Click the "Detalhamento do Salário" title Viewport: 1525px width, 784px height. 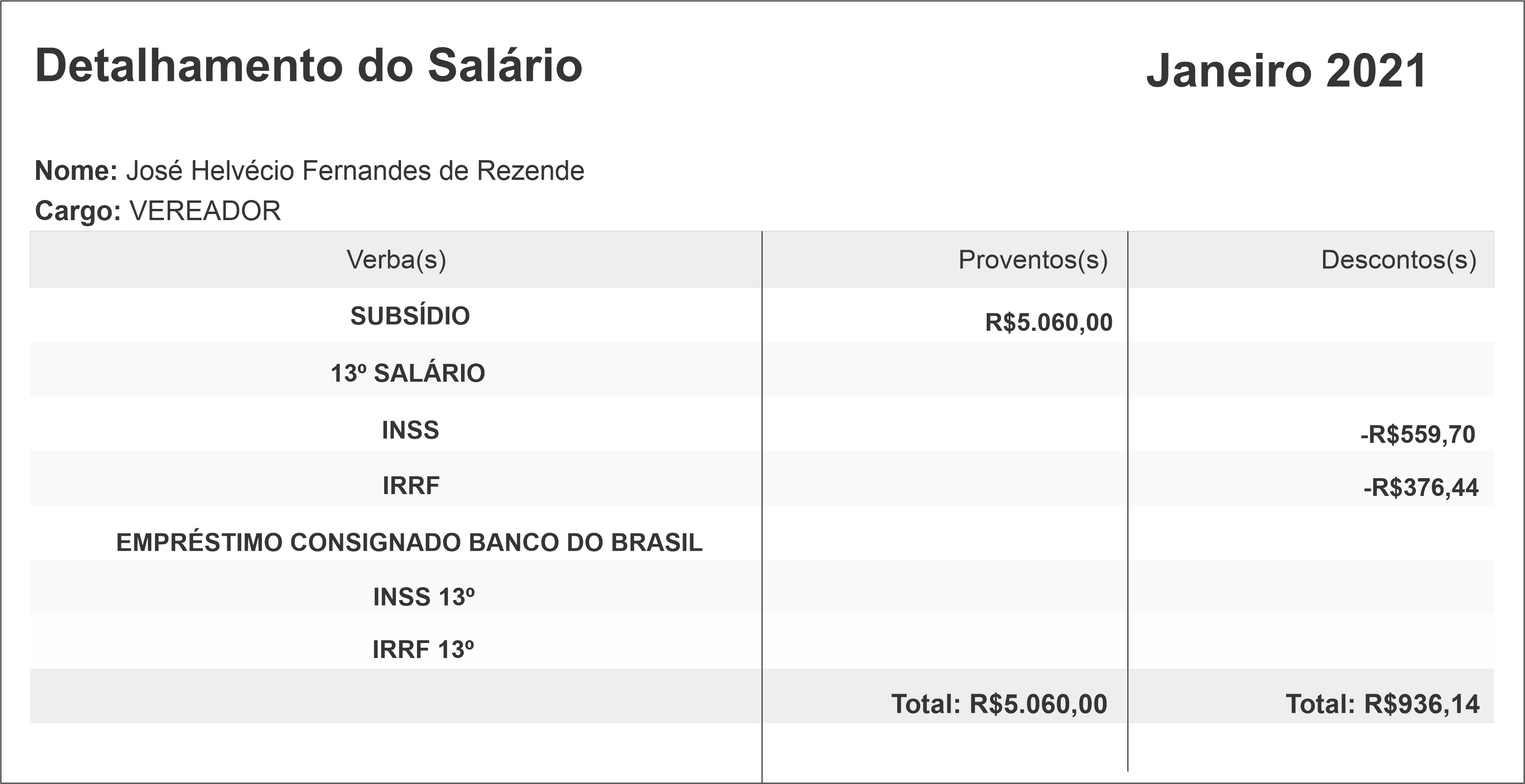308,66
